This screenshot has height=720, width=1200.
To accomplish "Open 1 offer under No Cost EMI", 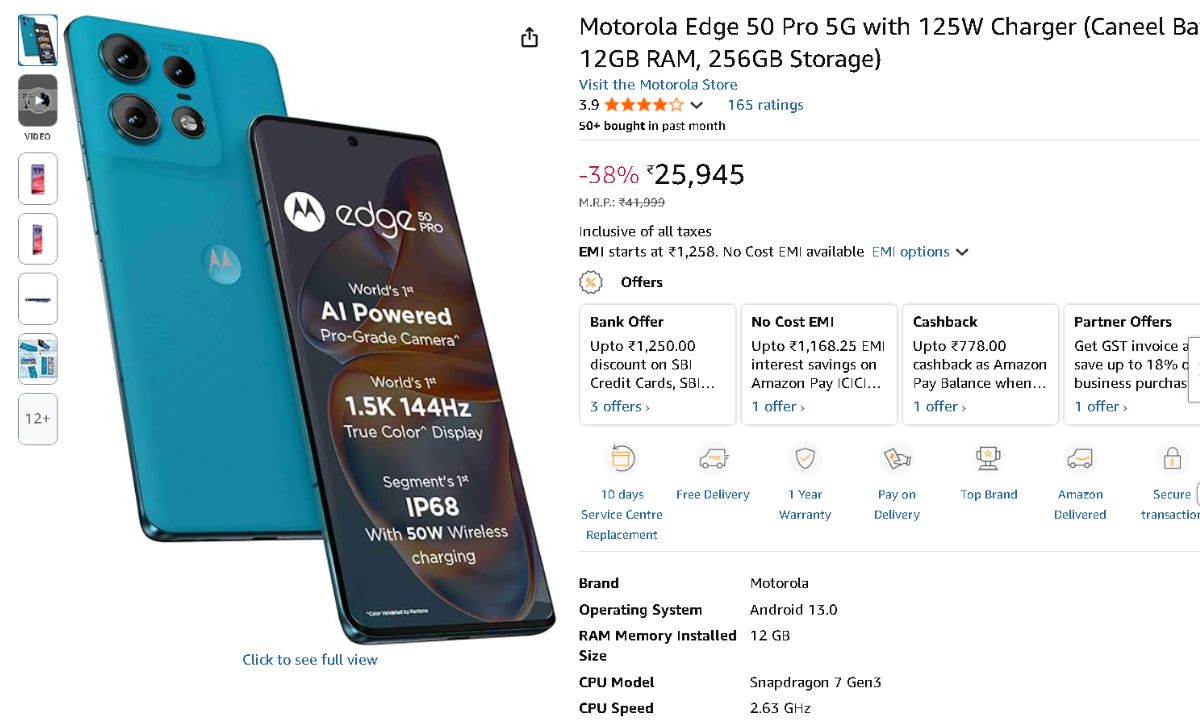I will (778, 407).
